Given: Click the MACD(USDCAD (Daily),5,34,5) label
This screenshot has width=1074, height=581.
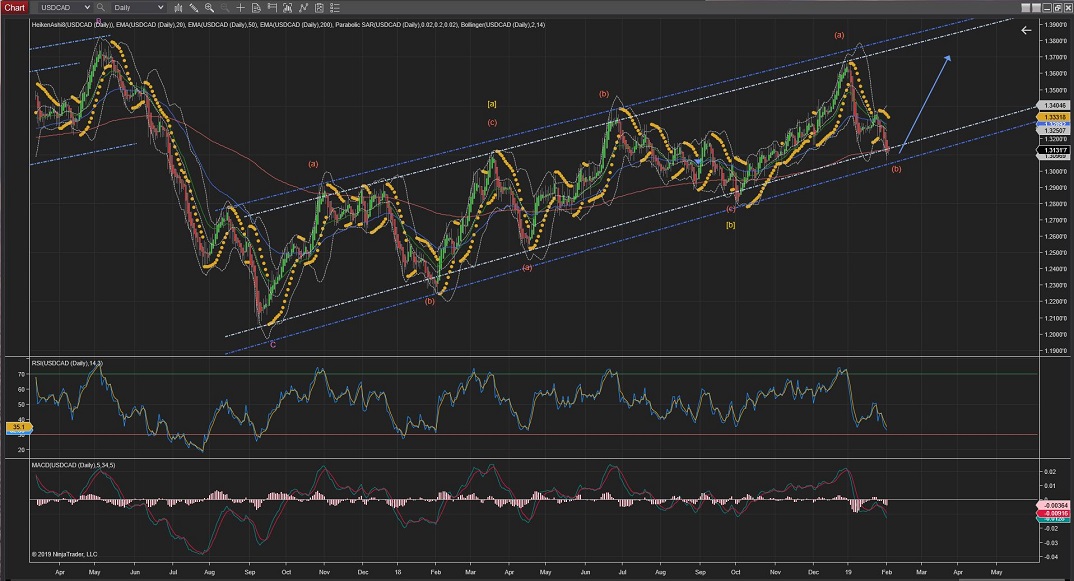Looking at the screenshot, I should (x=73, y=465).
